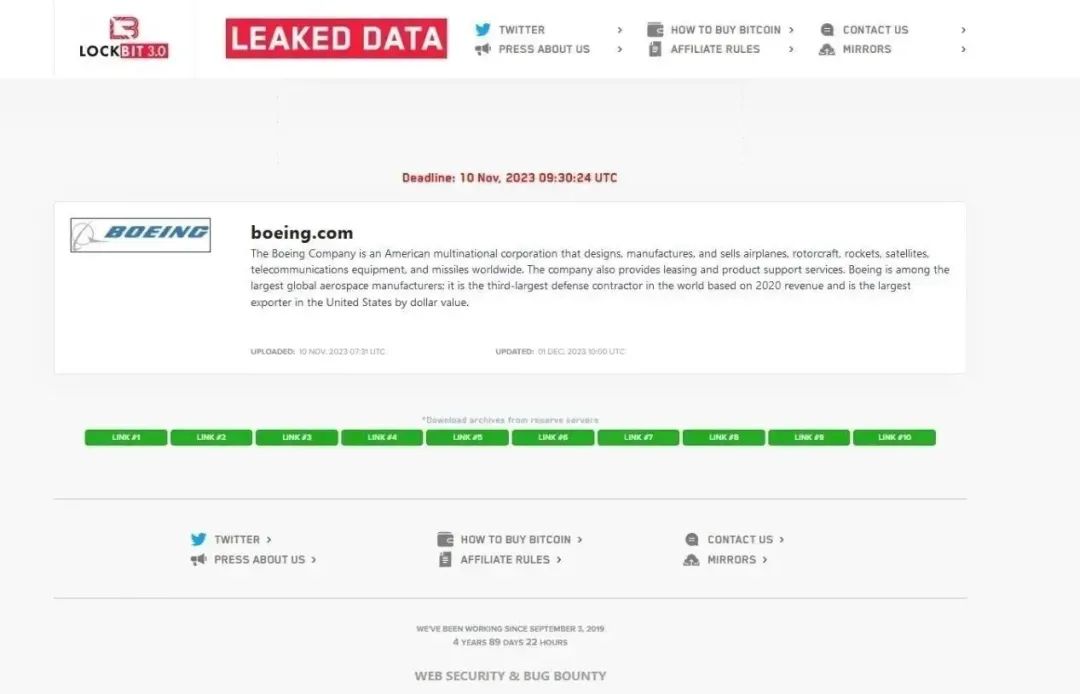The height and width of the screenshot is (694, 1080).
Task: Click chevron beside header Mirrors link
Action: click(x=963, y=49)
